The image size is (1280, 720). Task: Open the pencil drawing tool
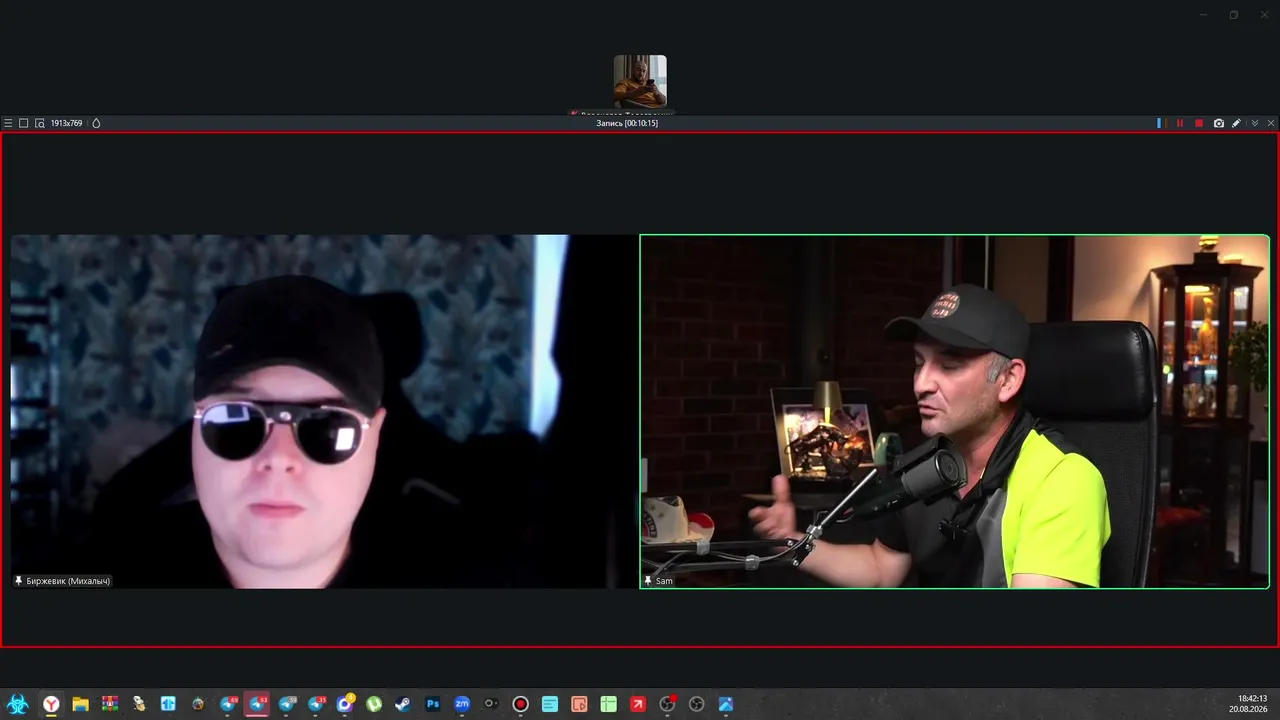pyautogui.click(x=1237, y=123)
